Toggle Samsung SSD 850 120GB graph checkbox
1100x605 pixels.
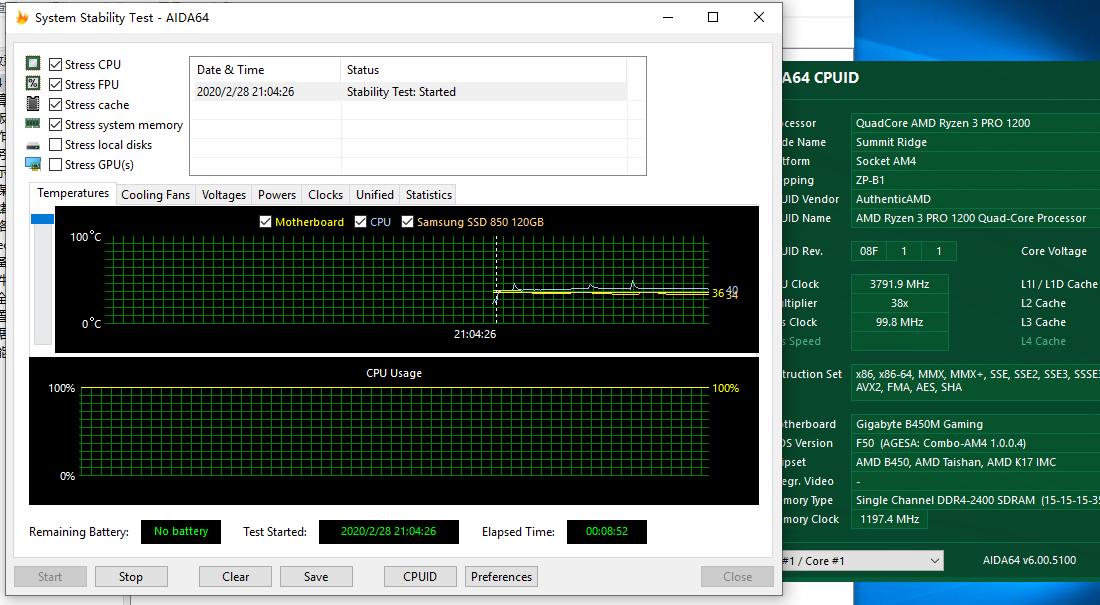coord(407,222)
